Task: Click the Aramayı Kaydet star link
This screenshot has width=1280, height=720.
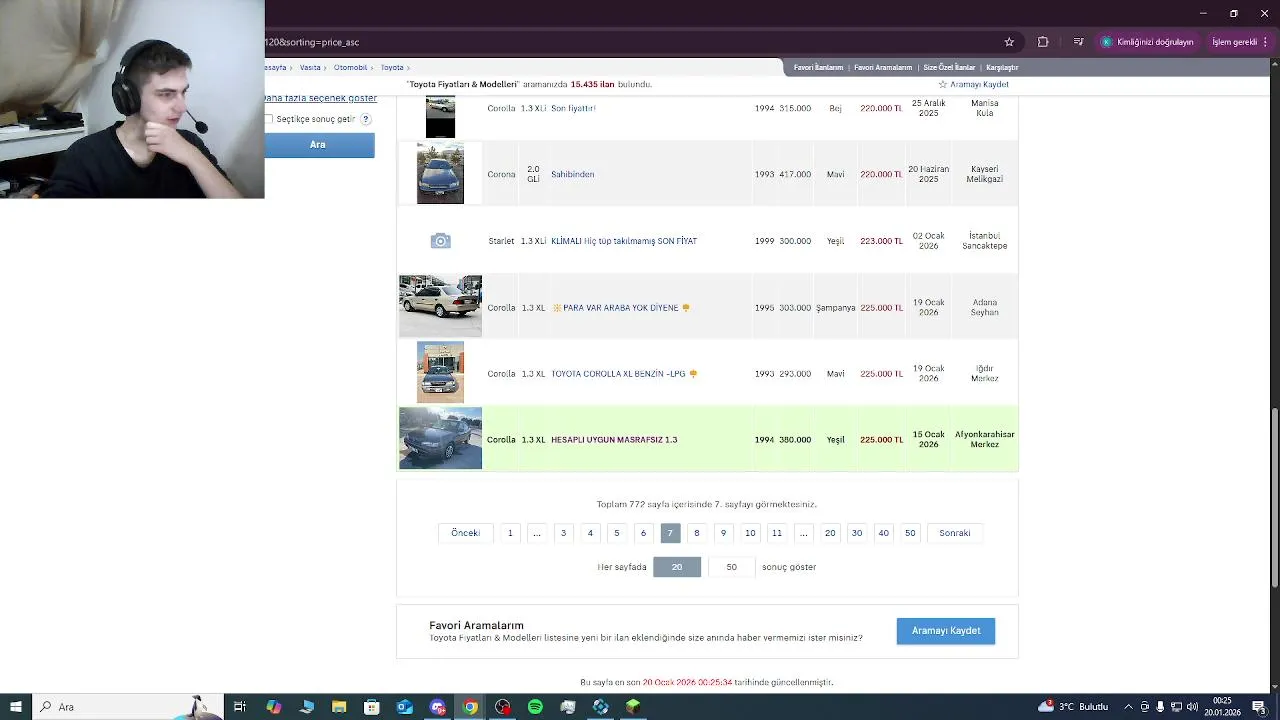Action: pyautogui.click(x=973, y=85)
